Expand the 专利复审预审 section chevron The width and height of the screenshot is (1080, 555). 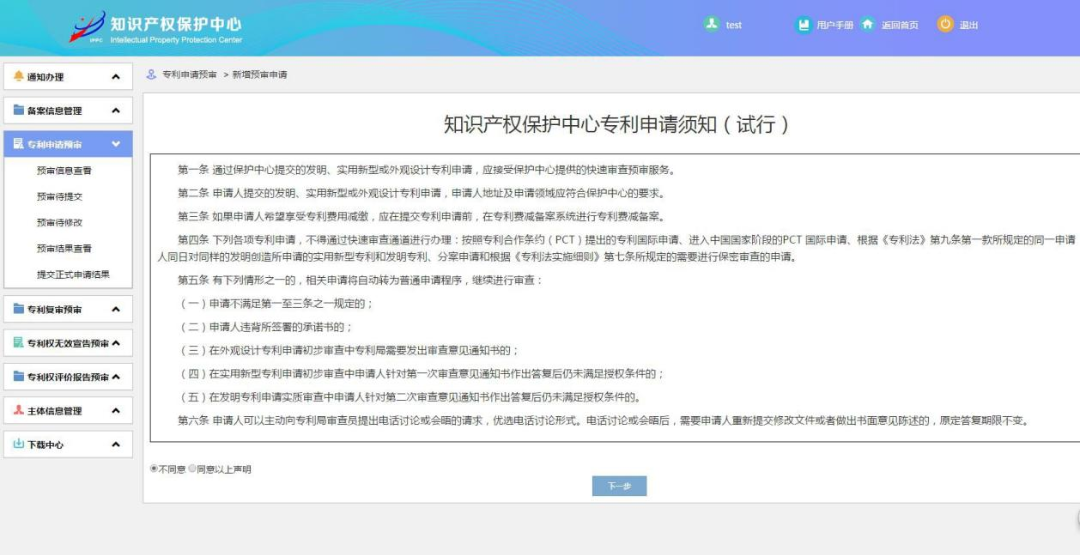tap(116, 309)
